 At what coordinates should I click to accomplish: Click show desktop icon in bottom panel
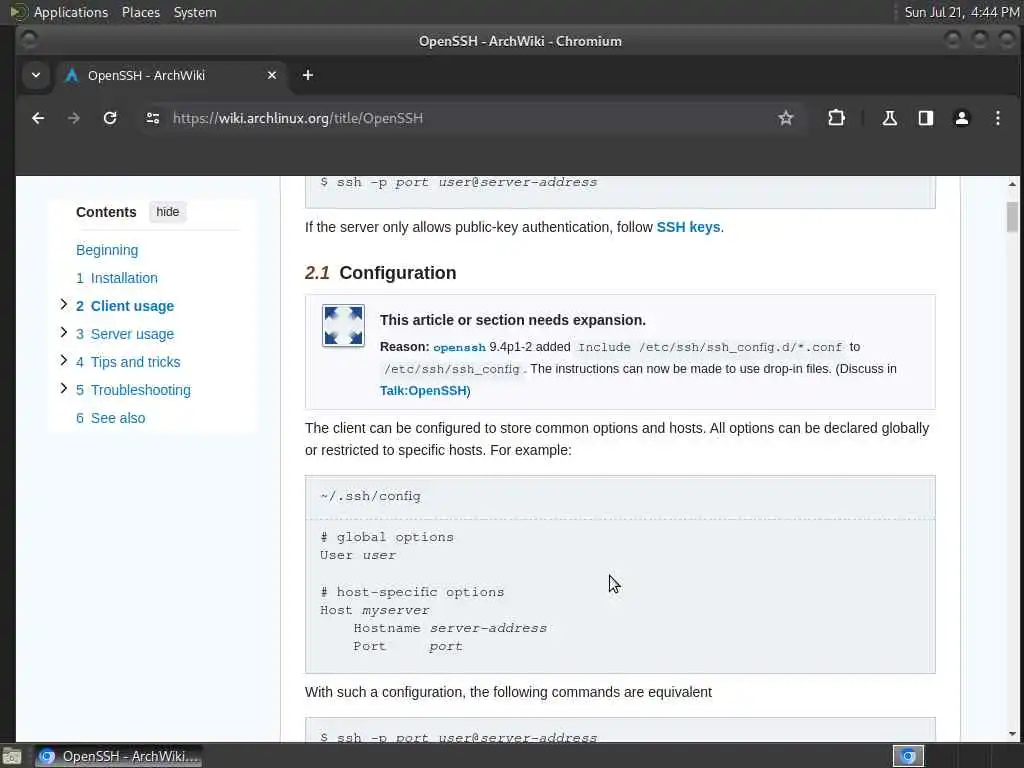coord(11,757)
